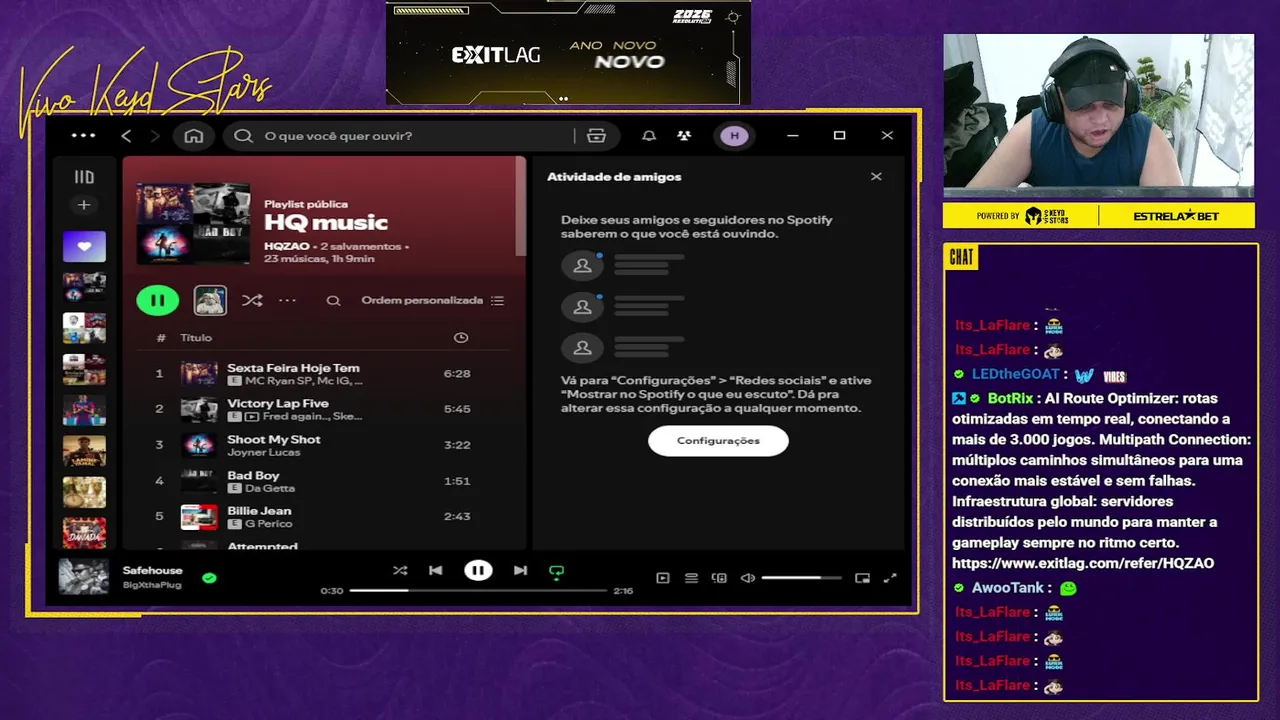Click the ExitLag banner above Spotify

click(568, 52)
